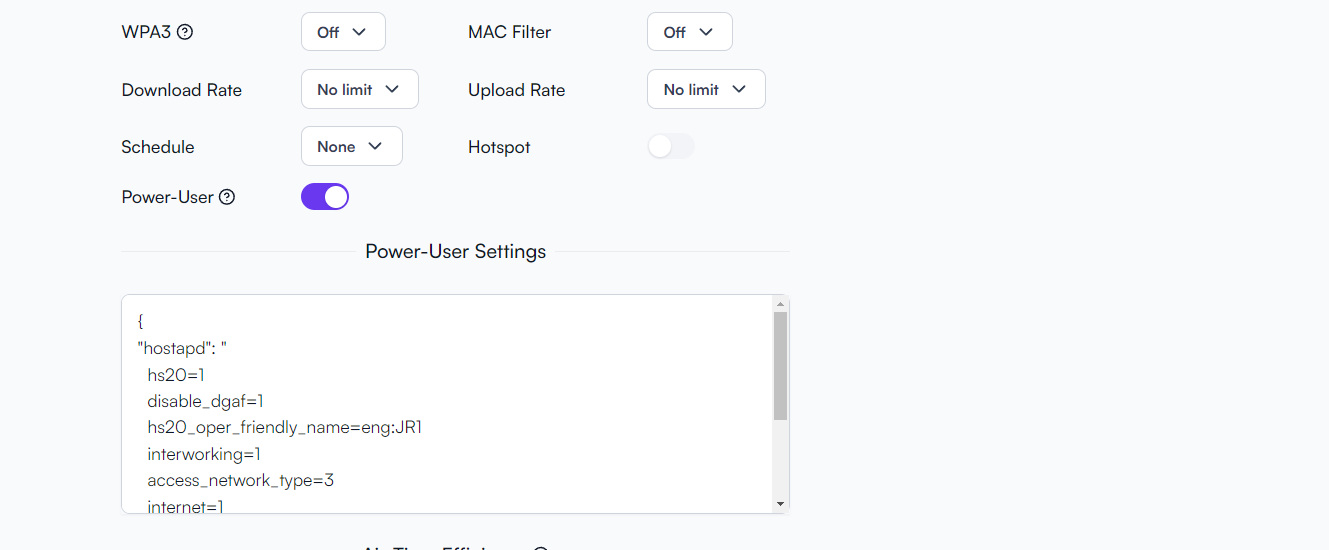
Task: Click the Power-User label text
Action: 168,197
